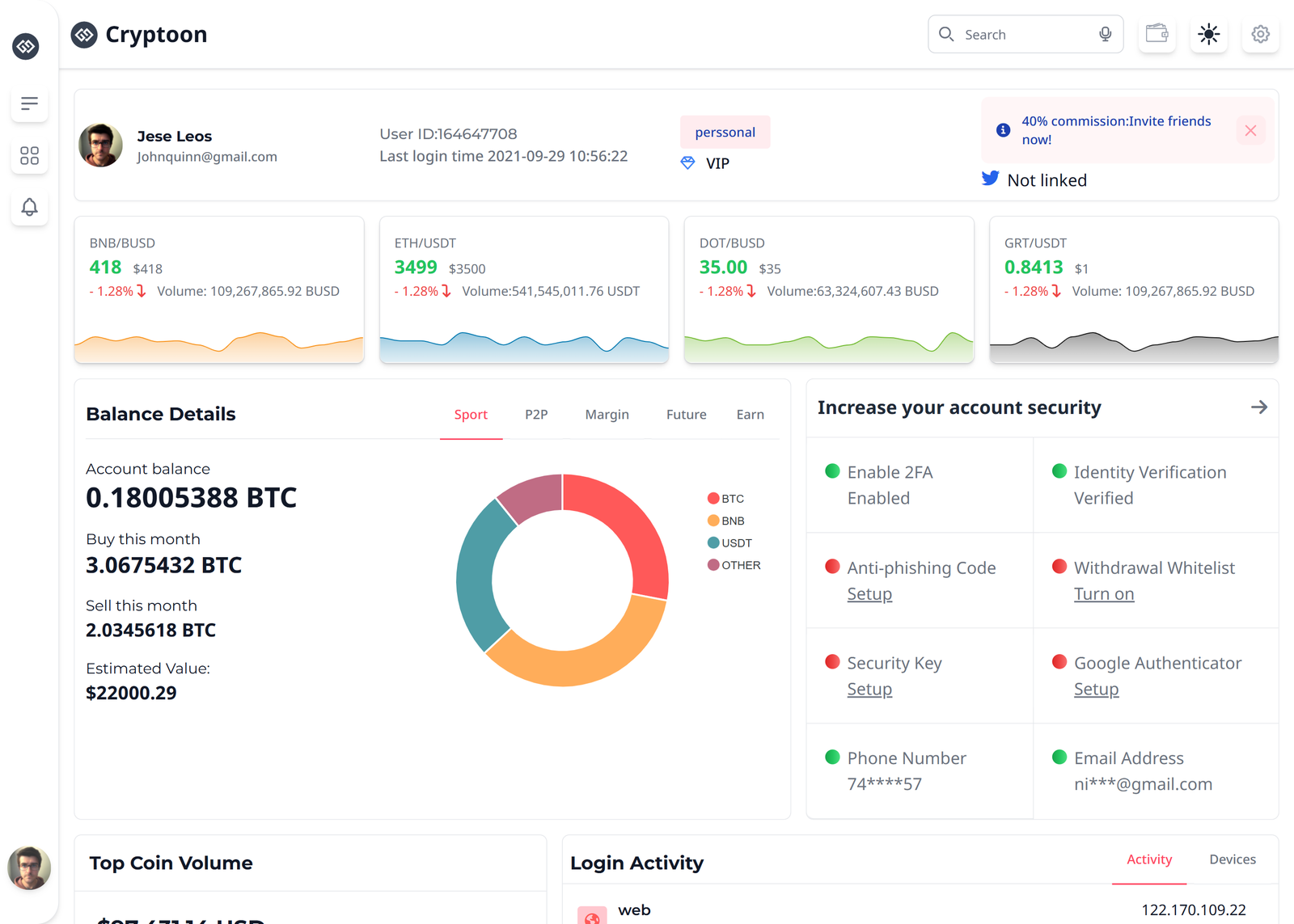Toggle USDT legend item in chart
The height and width of the screenshot is (924, 1294).
[729, 543]
